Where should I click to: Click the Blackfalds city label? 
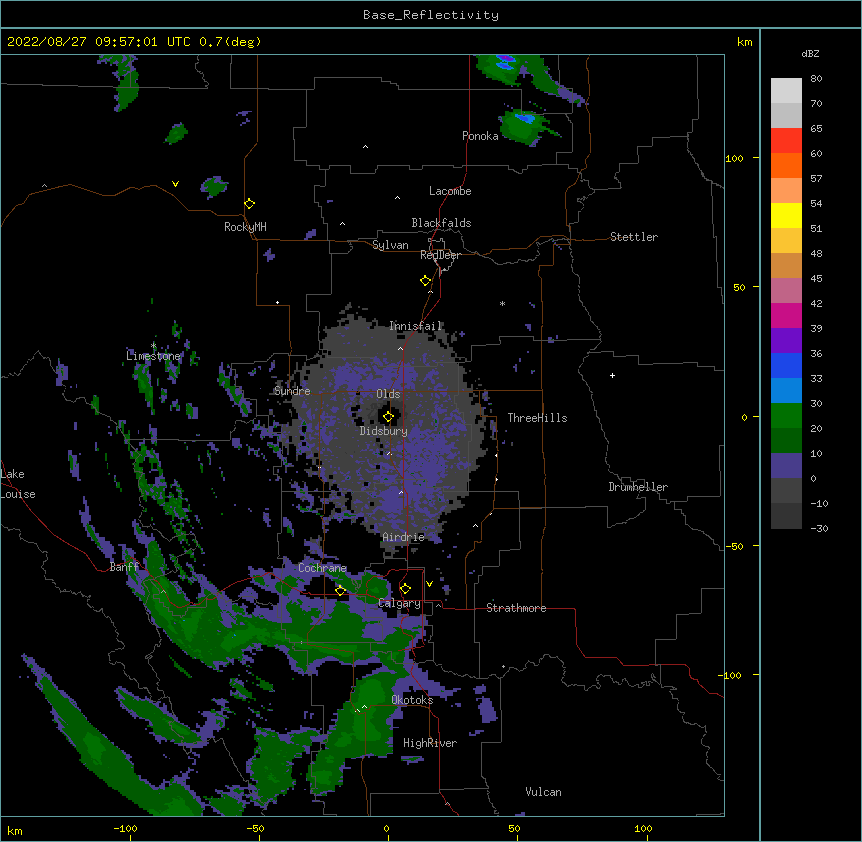point(441,223)
